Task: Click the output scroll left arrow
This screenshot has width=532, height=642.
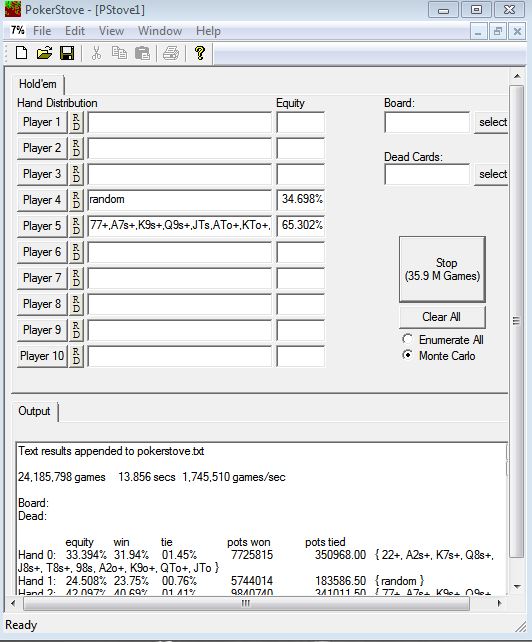Action: [13, 603]
